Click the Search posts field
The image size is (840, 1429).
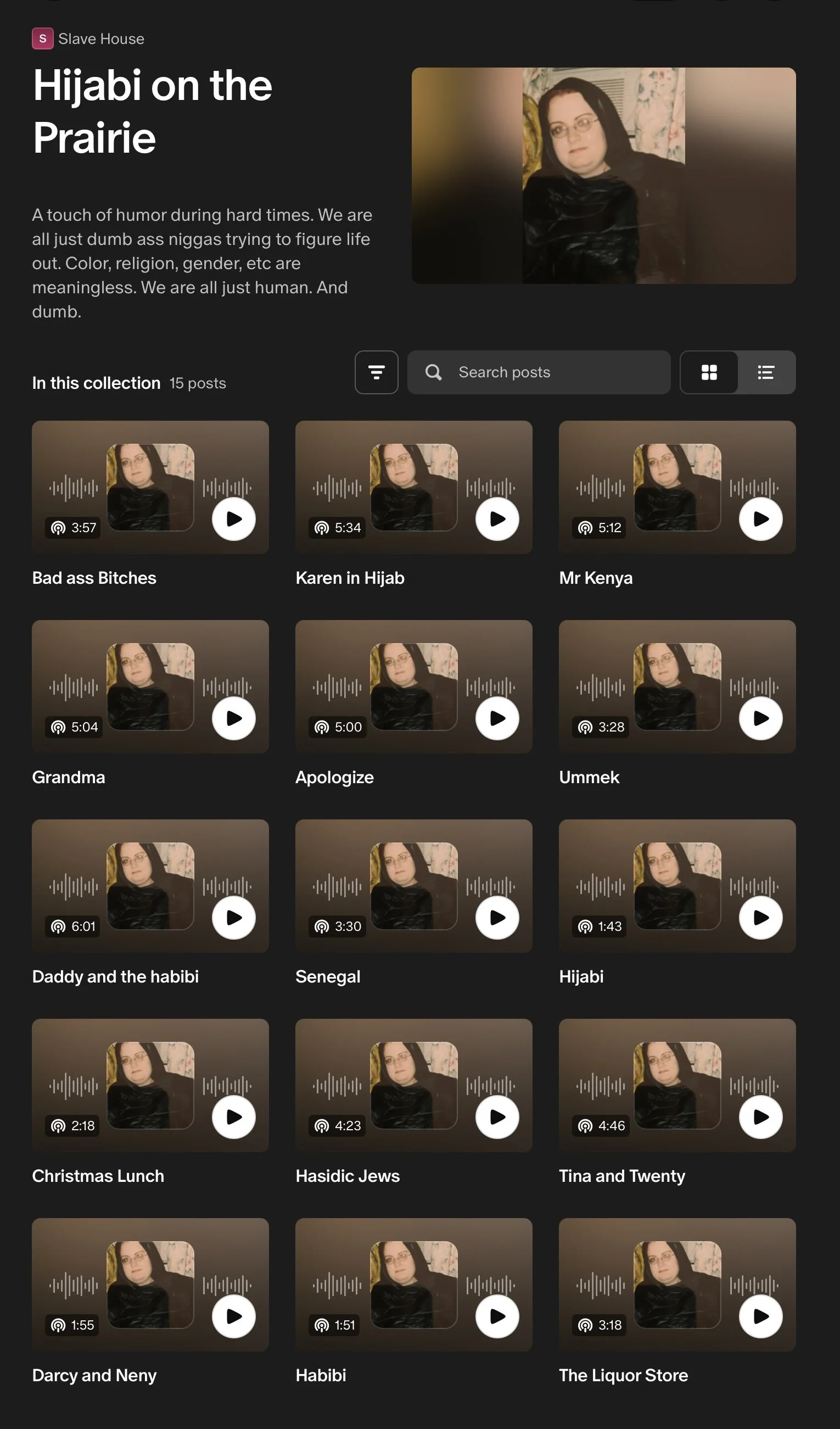[539, 372]
